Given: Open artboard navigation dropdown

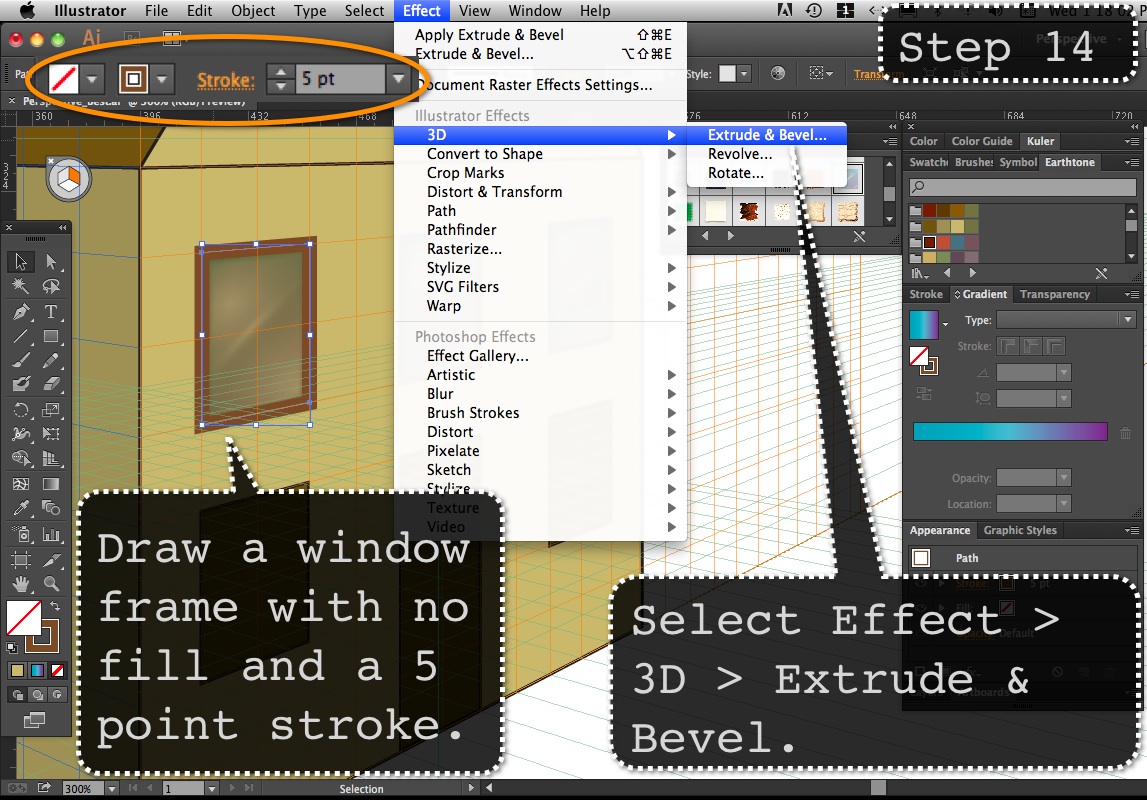Looking at the screenshot, I should [211, 788].
